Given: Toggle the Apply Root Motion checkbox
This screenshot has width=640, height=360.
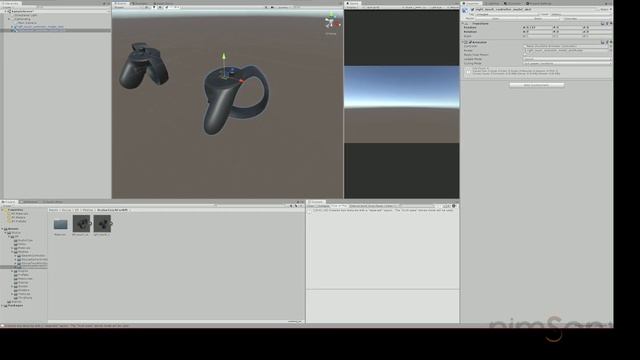Looking at the screenshot, I should (x=525, y=55).
